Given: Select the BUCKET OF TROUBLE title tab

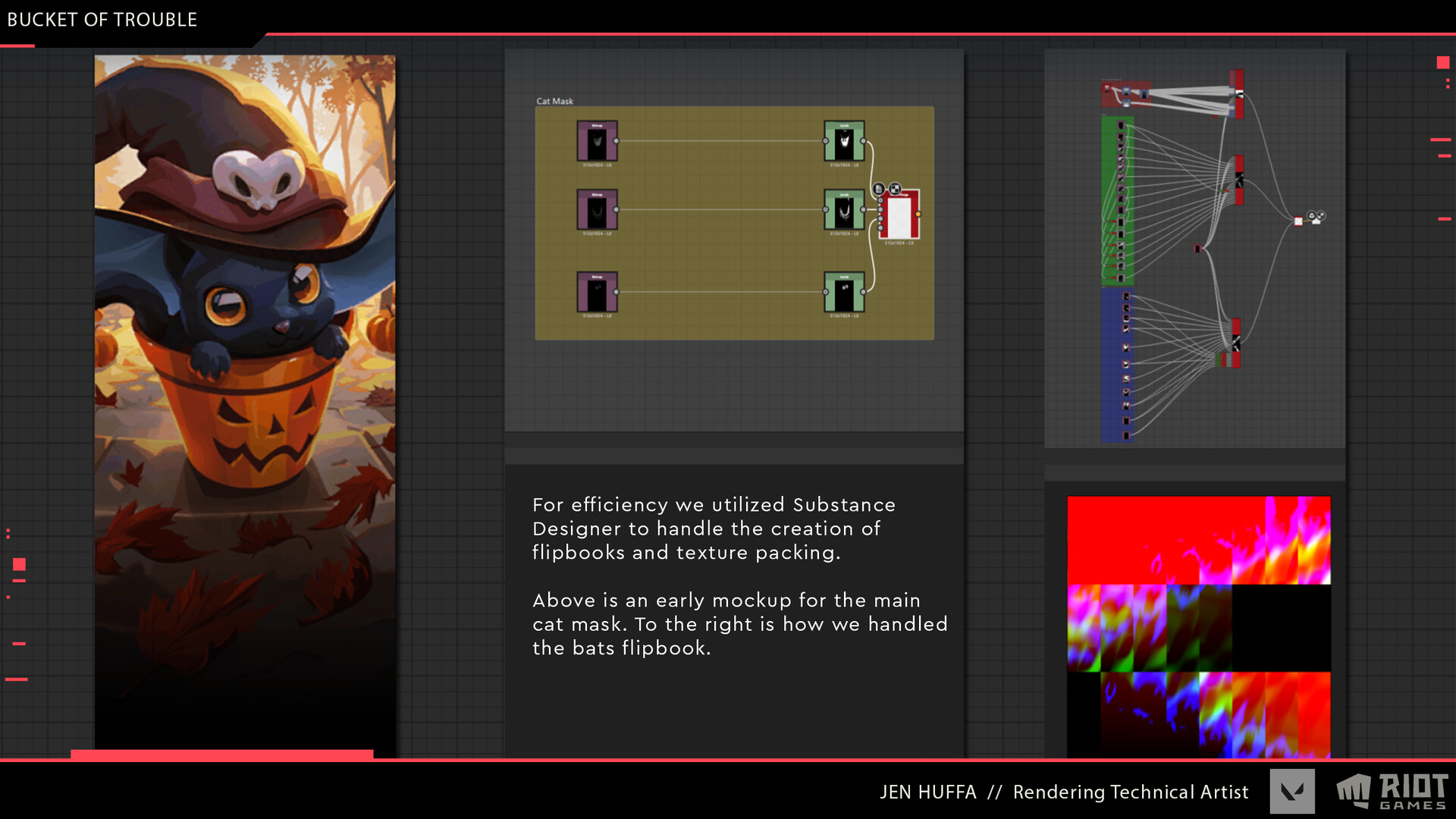Looking at the screenshot, I should click(x=102, y=20).
